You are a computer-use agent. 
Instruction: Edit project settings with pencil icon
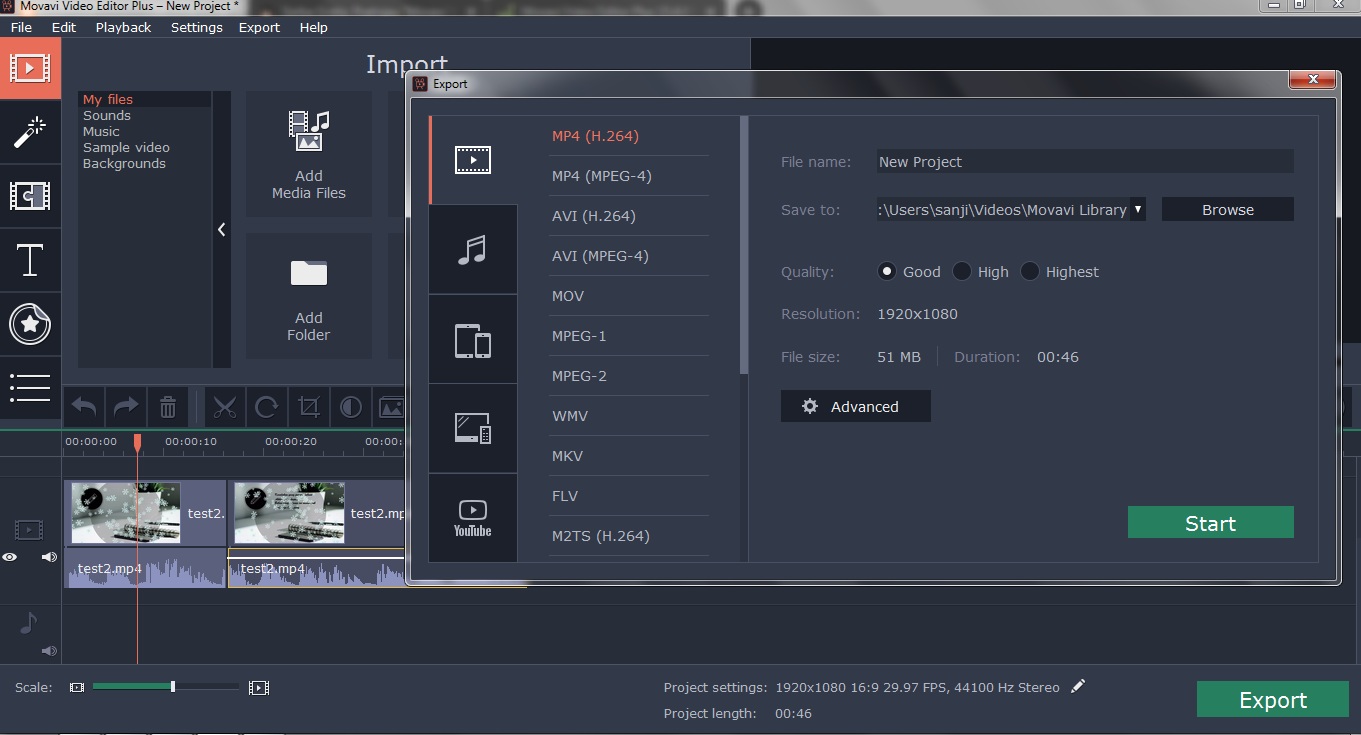[x=1077, y=686]
